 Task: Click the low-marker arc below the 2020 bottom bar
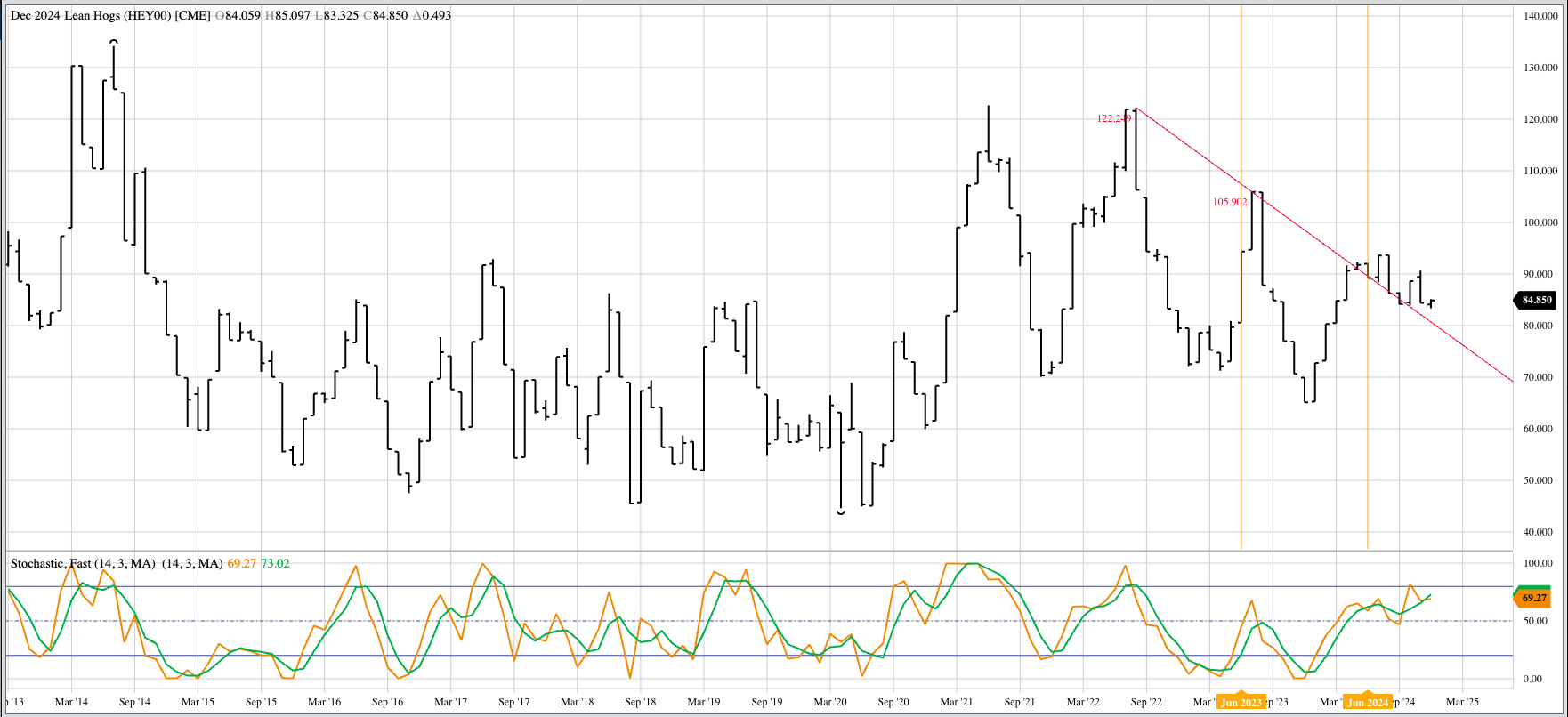point(841,513)
